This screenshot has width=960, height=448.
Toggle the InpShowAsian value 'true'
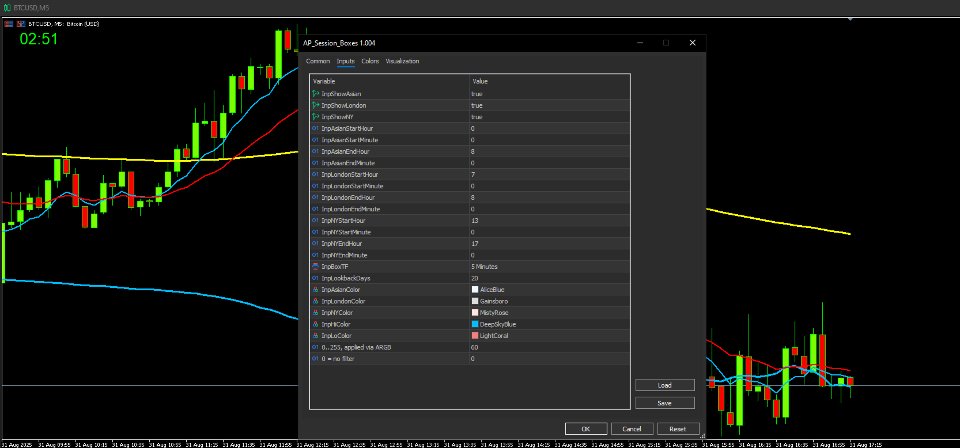477,94
